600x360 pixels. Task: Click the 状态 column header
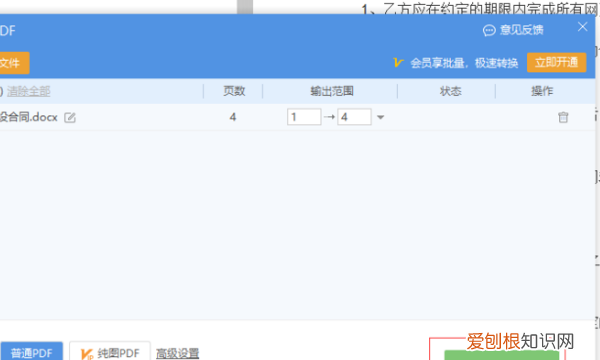pos(450,91)
